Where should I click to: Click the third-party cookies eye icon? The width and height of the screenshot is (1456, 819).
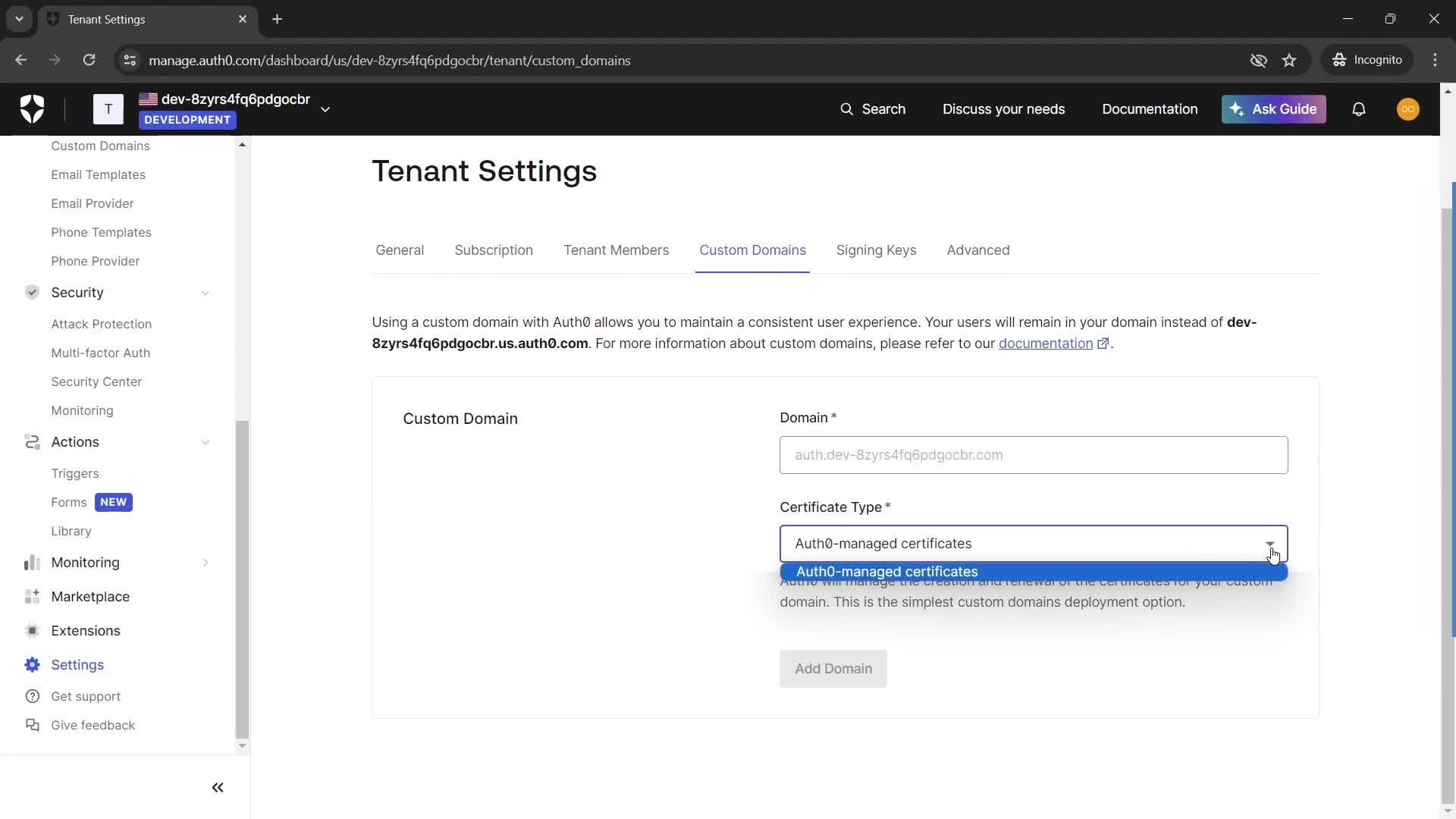pyautogui.click(x=1258, y=60)
